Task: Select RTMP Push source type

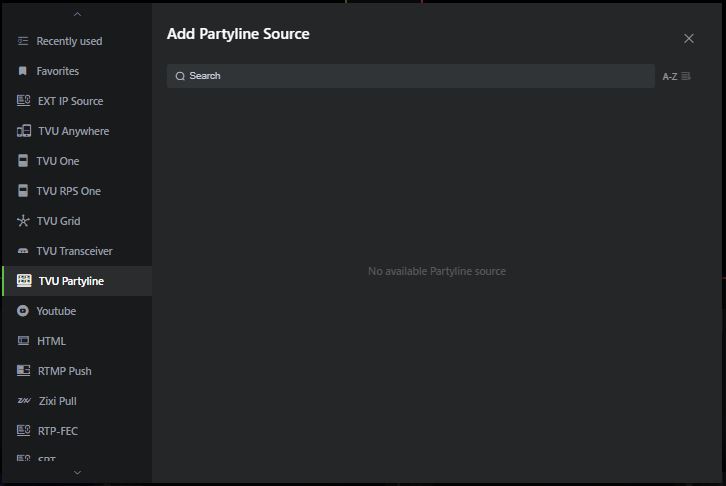Action: [x=77, y=371]
